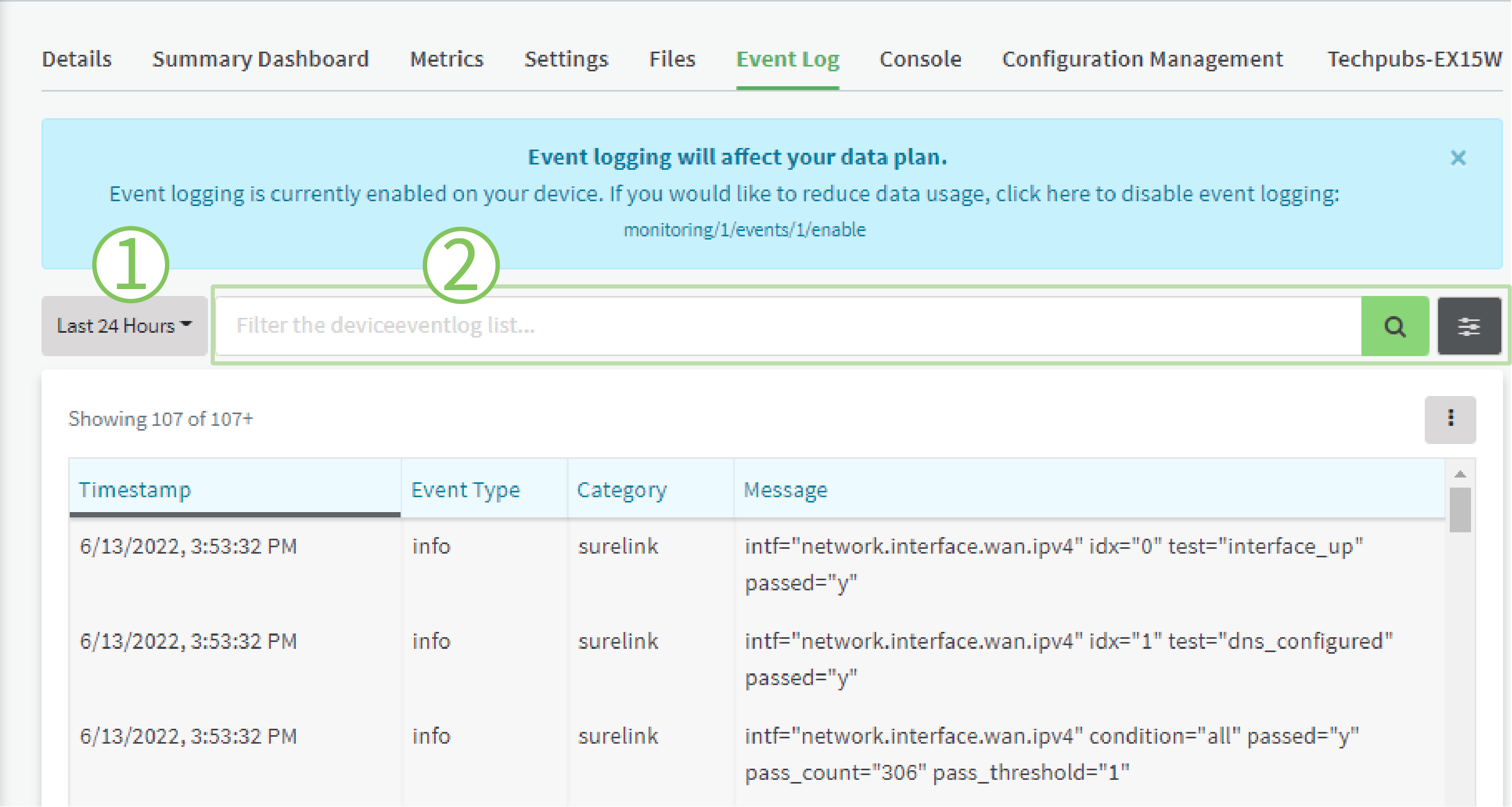Open advanced filter sliders button
Screen dimensions: 1512x807
pos(1468,326)
